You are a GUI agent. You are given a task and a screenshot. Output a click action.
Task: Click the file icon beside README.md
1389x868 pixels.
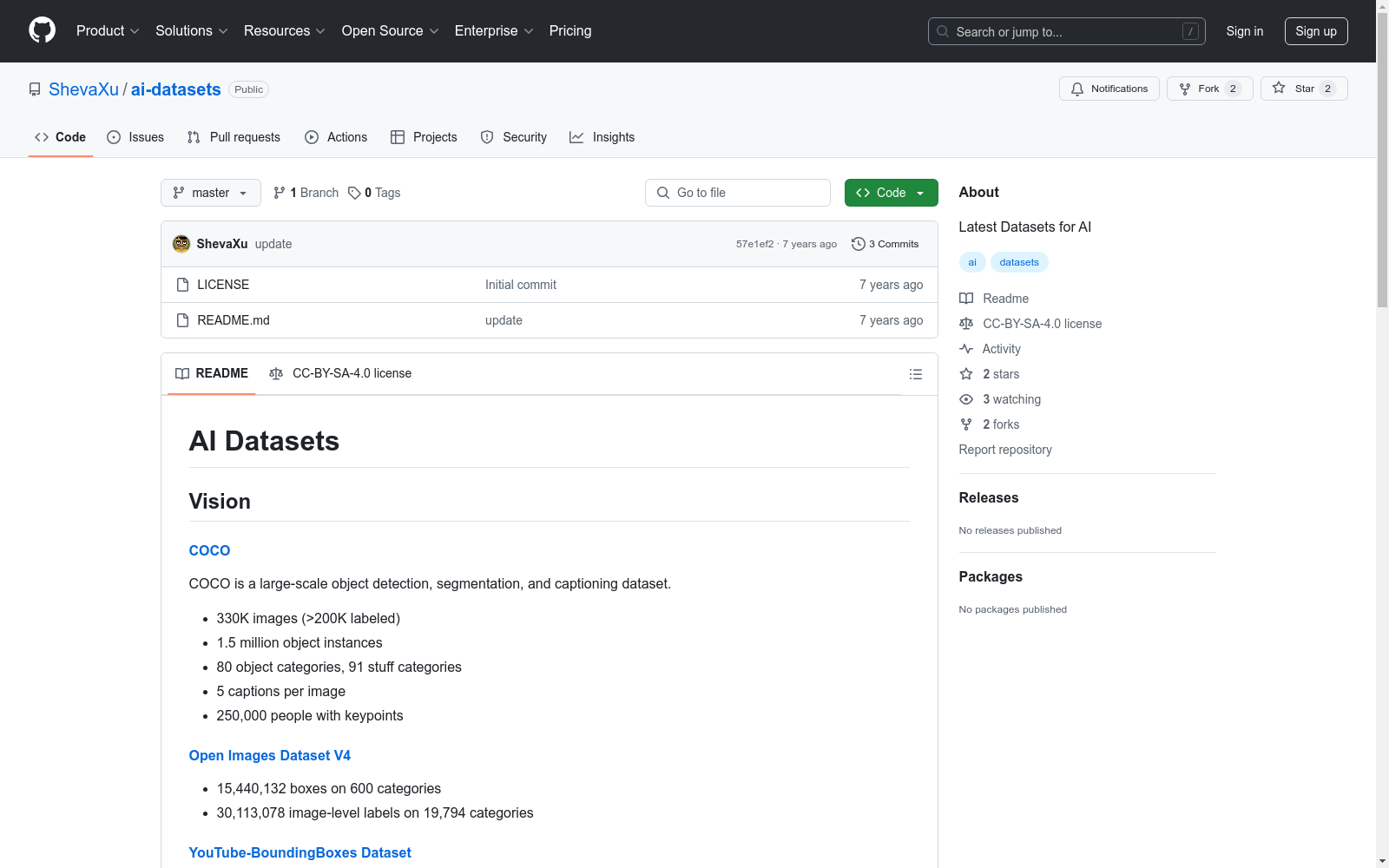(x=182, y=320)
